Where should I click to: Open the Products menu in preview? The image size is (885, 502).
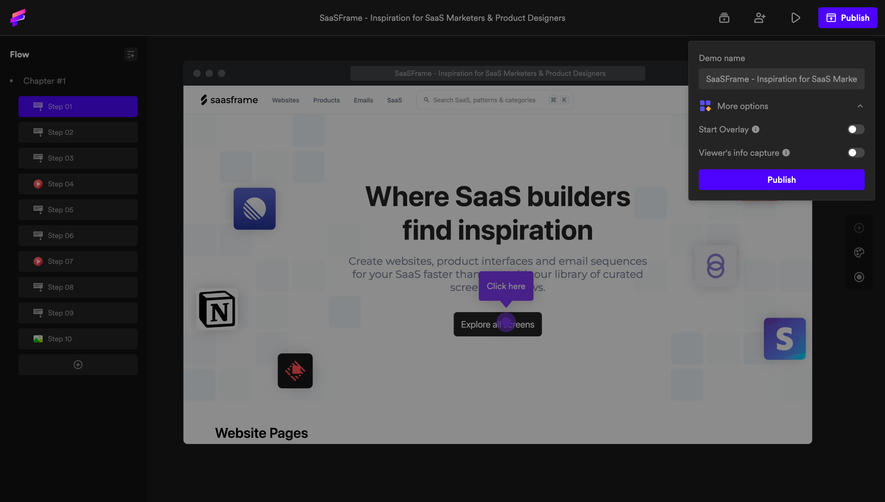tap(326, 100)
